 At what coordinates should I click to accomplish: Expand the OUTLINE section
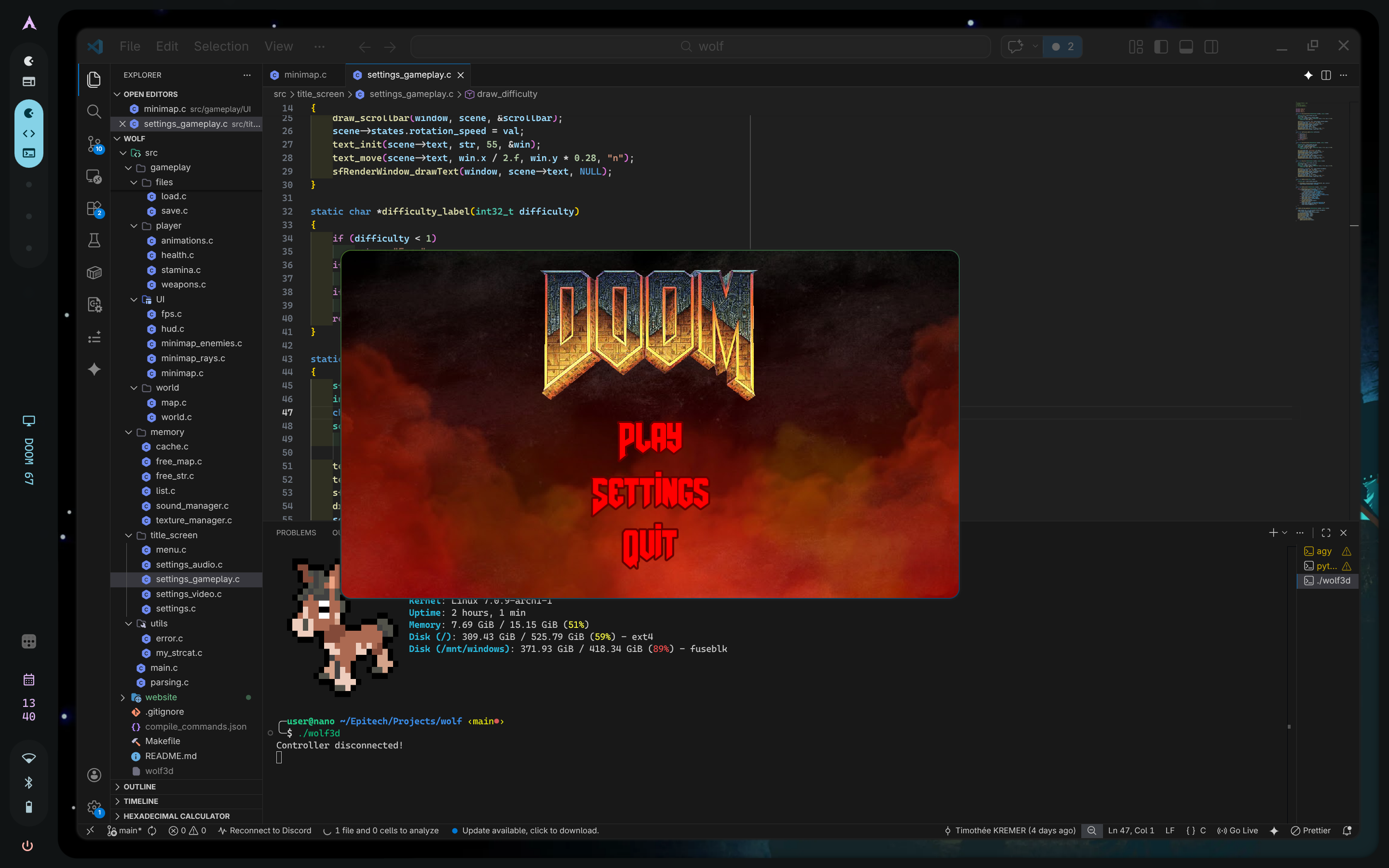click(187, 787)
